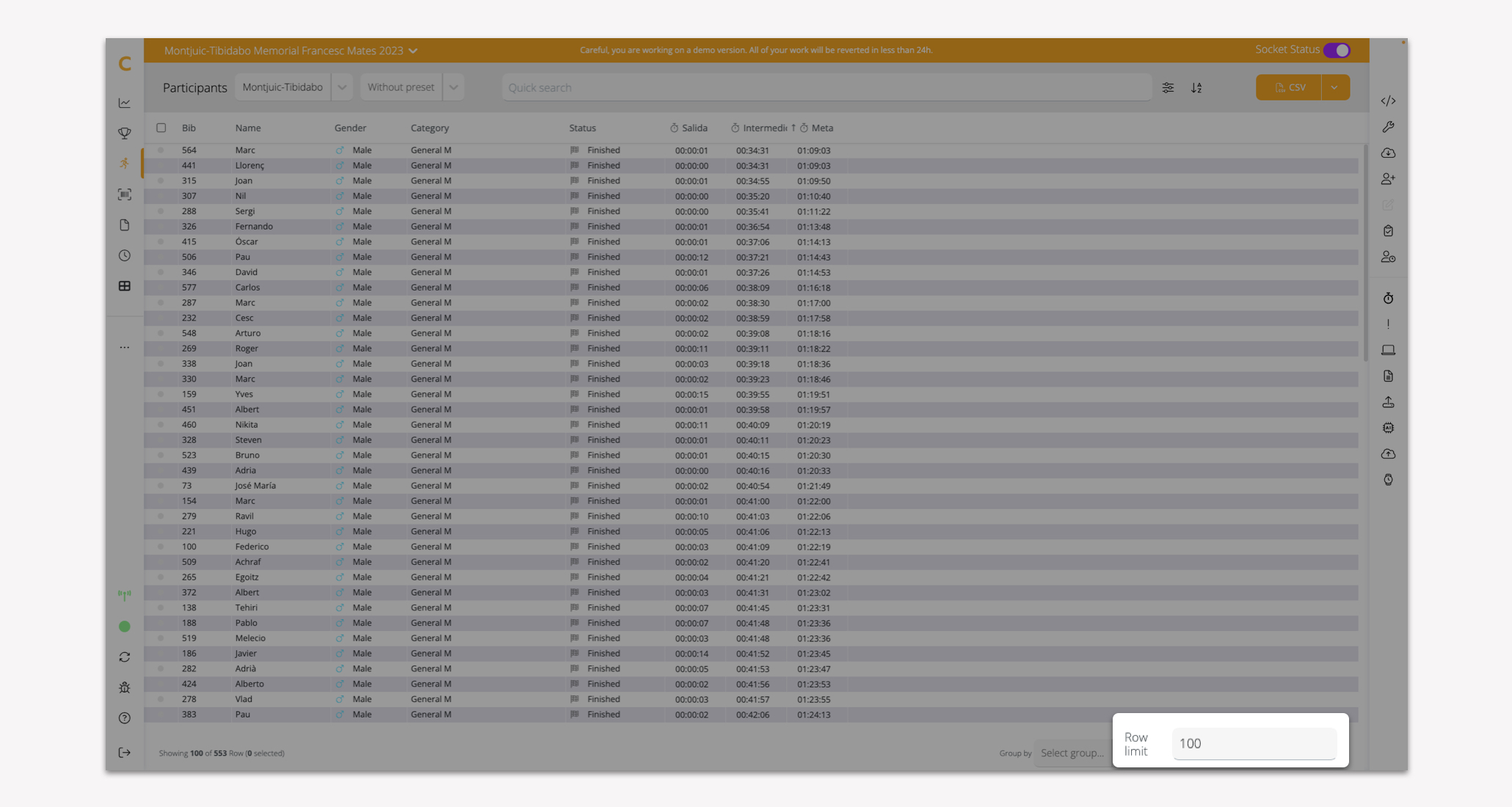Sort by the Category column header
The height and width of the screenshot is (807, 1512).
(429, 128)
